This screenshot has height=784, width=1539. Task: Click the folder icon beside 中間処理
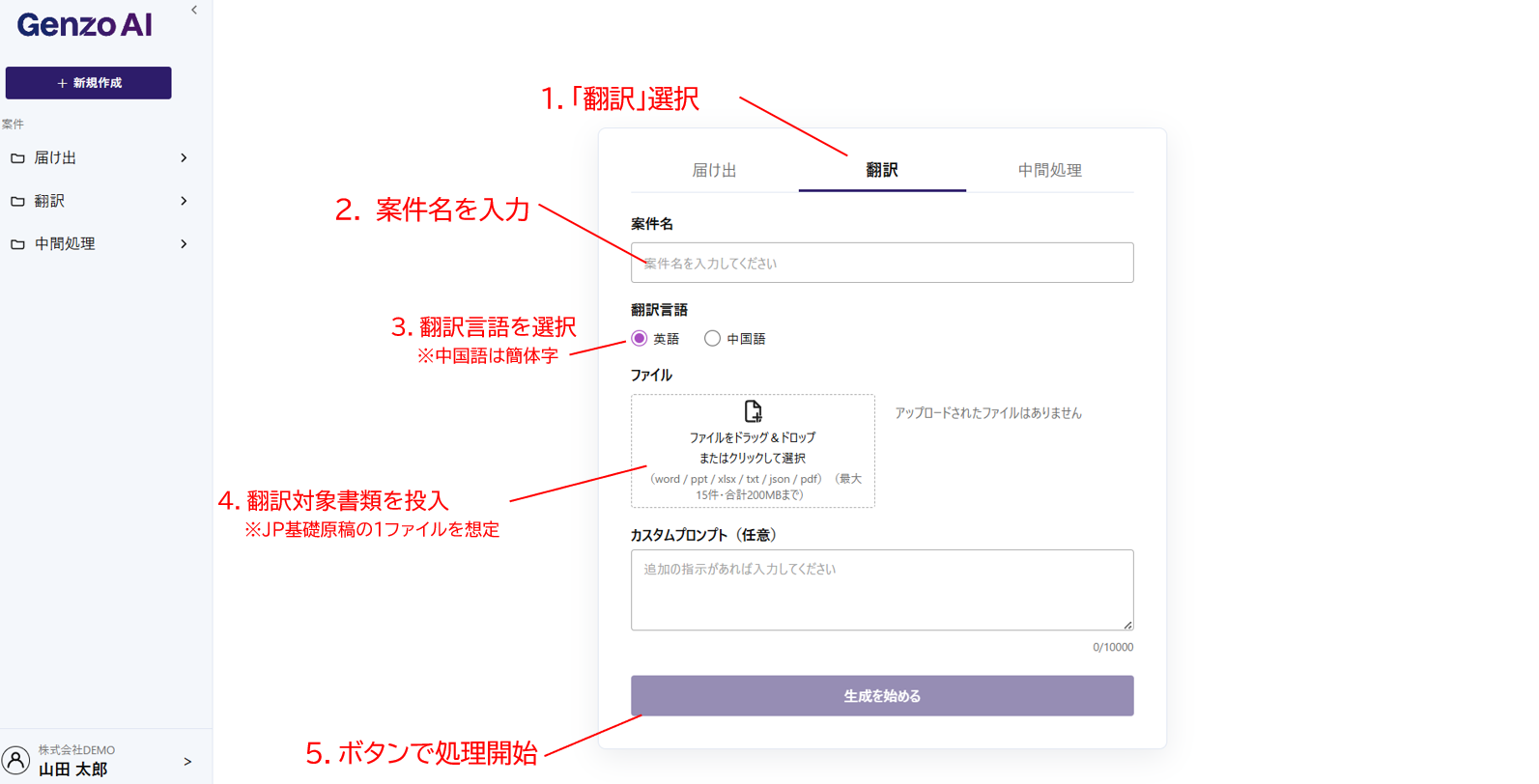17,244
